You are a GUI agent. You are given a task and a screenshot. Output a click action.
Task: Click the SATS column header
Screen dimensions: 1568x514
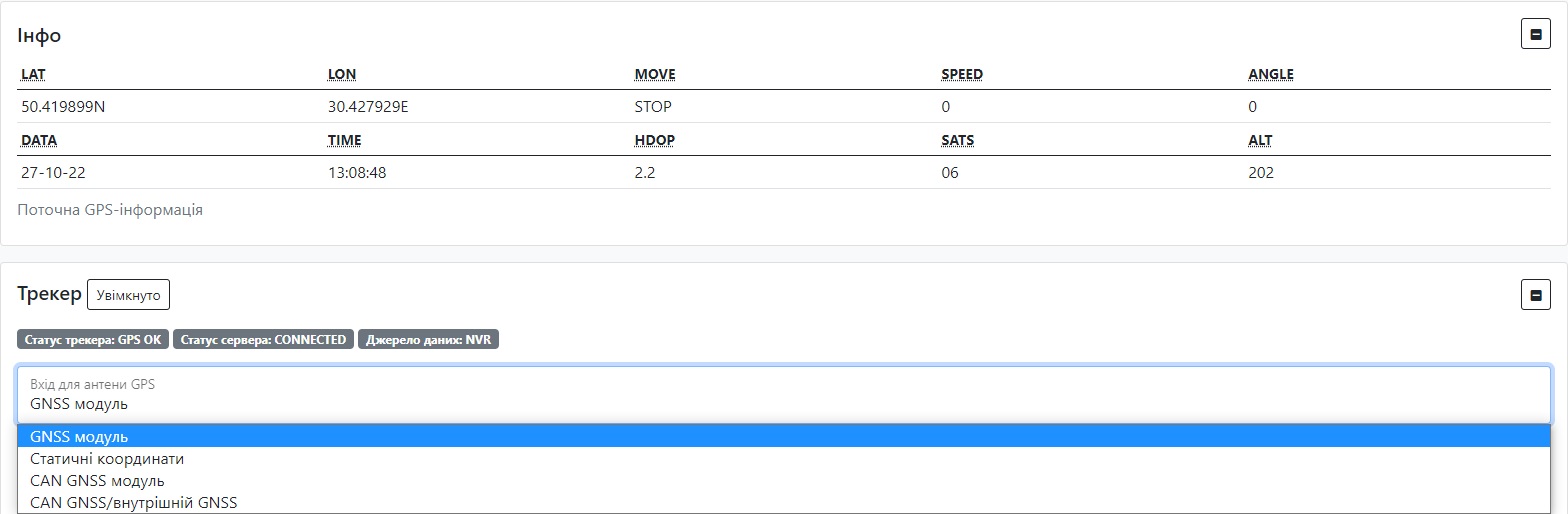[958, 141]
